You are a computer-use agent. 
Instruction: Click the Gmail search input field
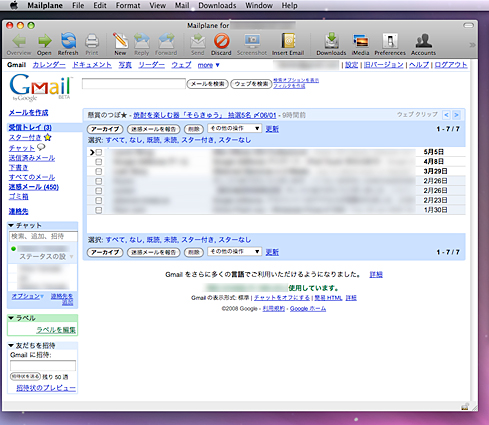pos(134,84)
